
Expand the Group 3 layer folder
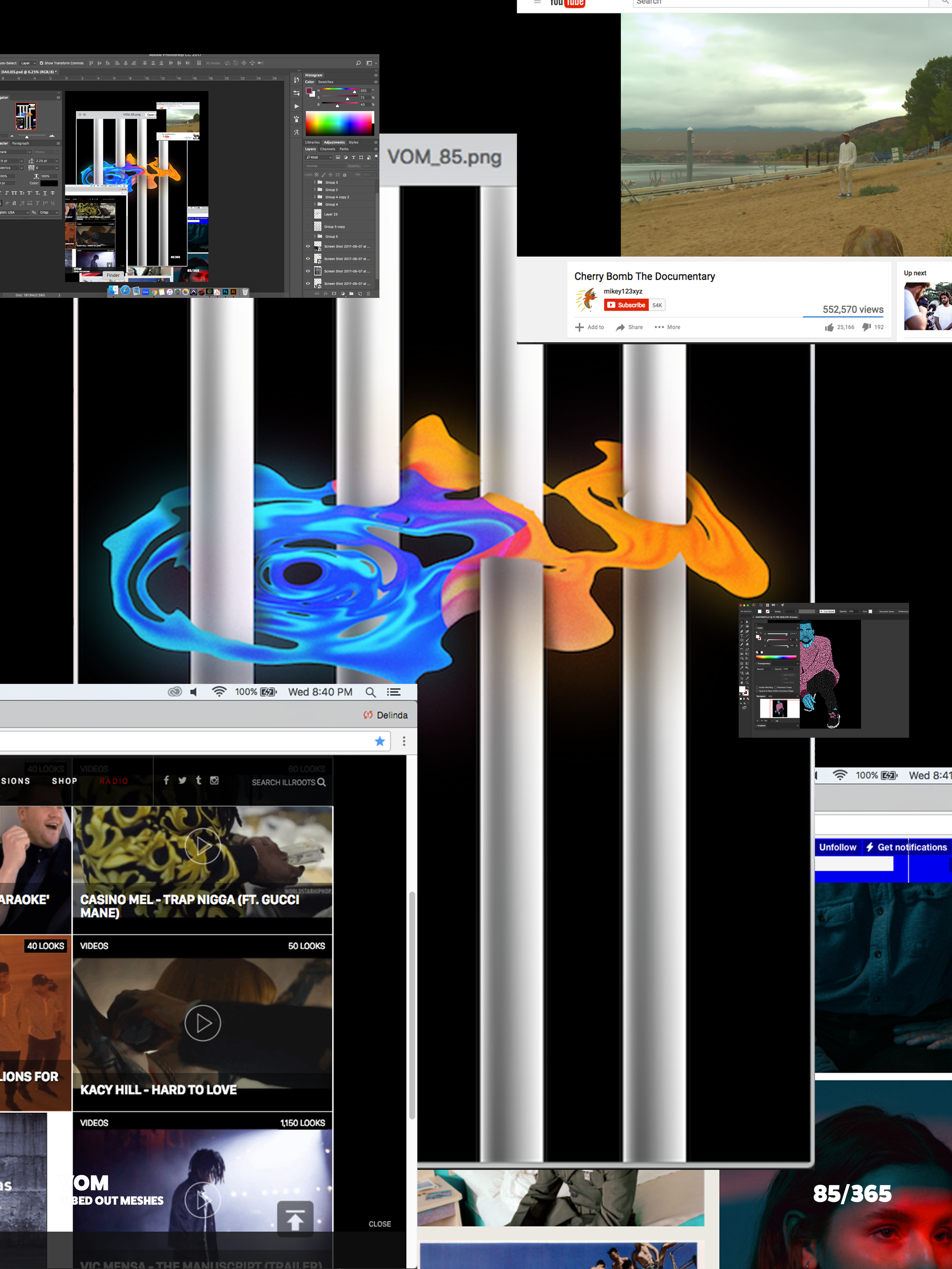[x=315, y=182]
